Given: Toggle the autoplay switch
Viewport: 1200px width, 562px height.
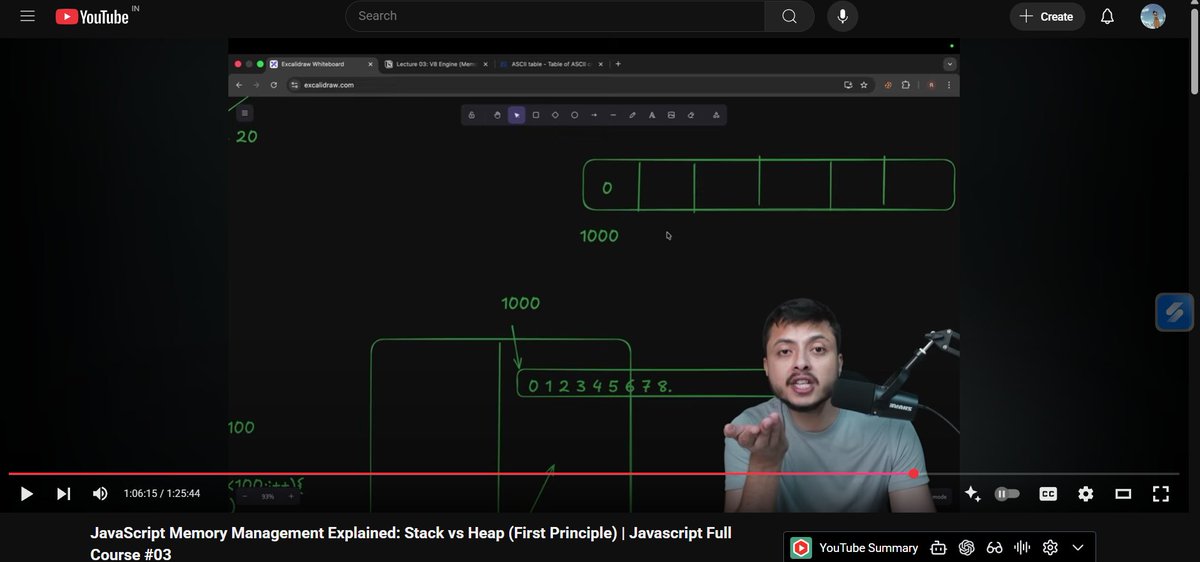Looking at the screenshot, I should (x=1007, y=494).
